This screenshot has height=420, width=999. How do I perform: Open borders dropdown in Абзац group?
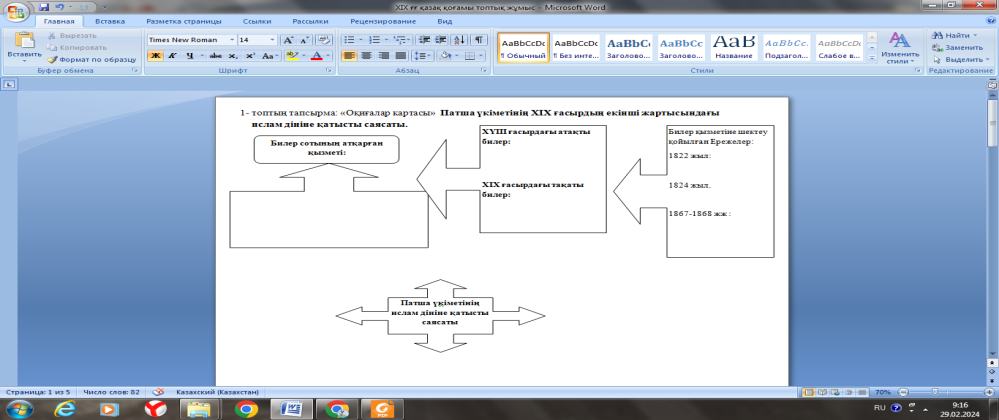pyautogui.click(x=482, y=55)
